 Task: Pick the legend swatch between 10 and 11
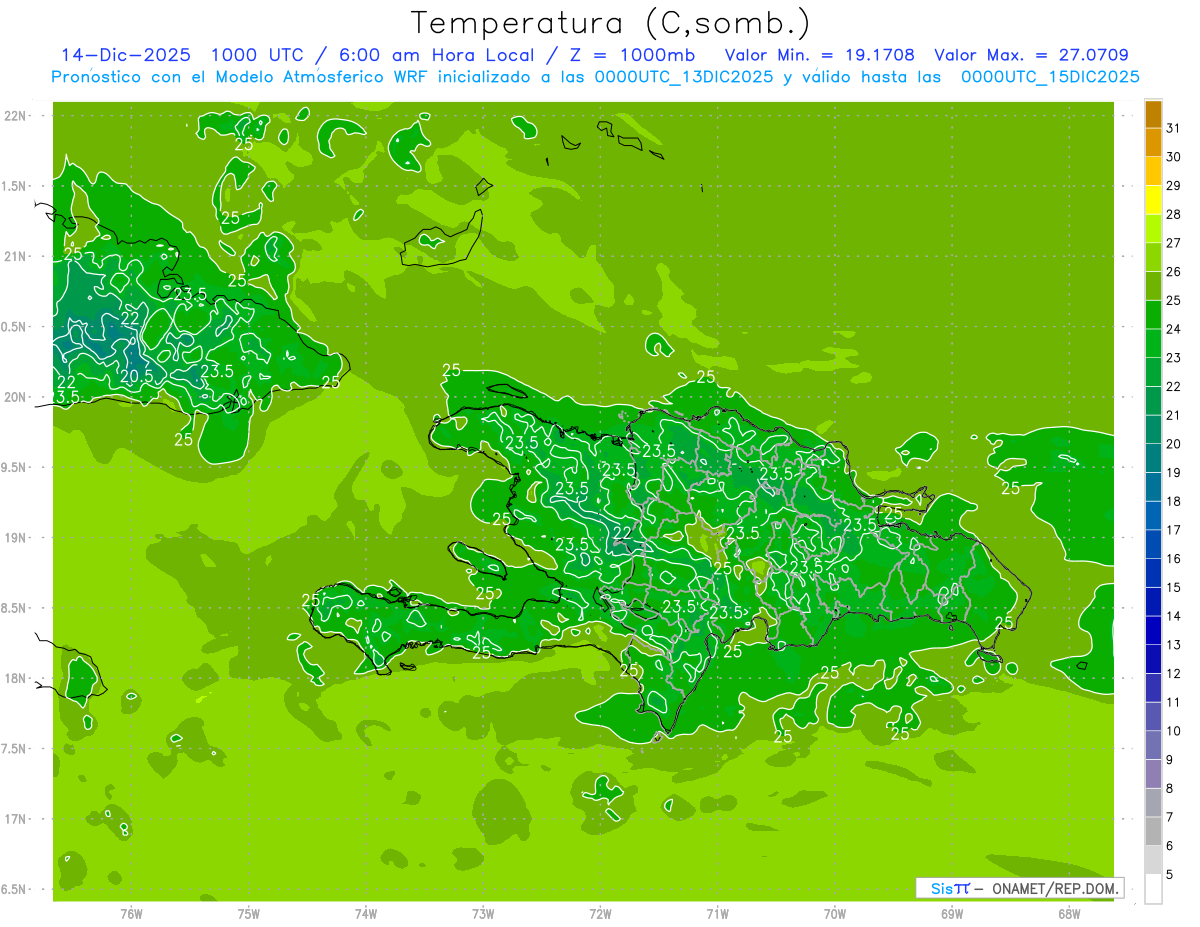(1154, 717)
